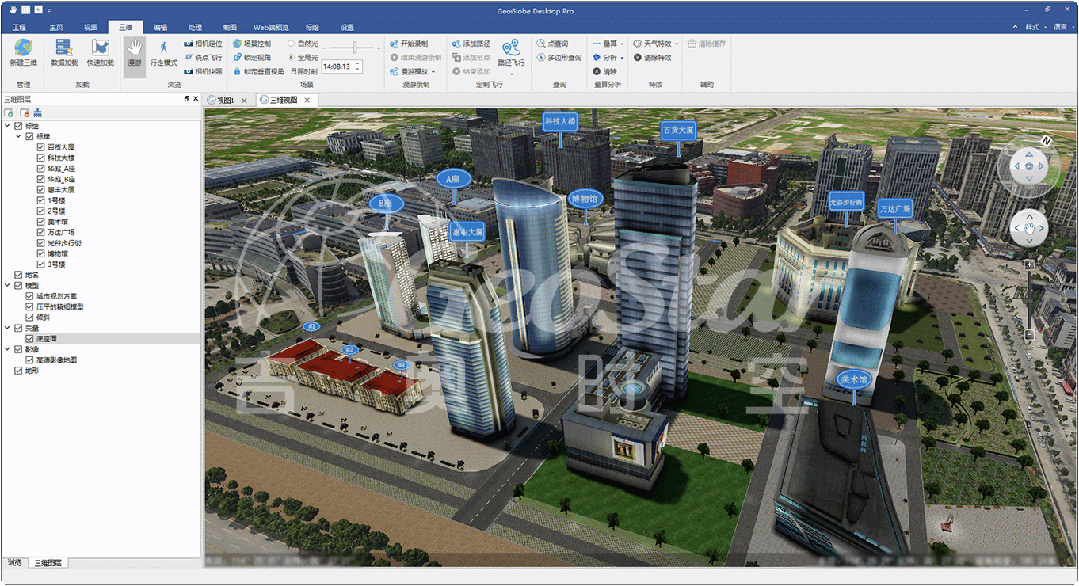Viewport: 1079px width, 586px height.
Task: Toggle the 博物馆 layer checkbox
Action: click(x=41, y=254)
